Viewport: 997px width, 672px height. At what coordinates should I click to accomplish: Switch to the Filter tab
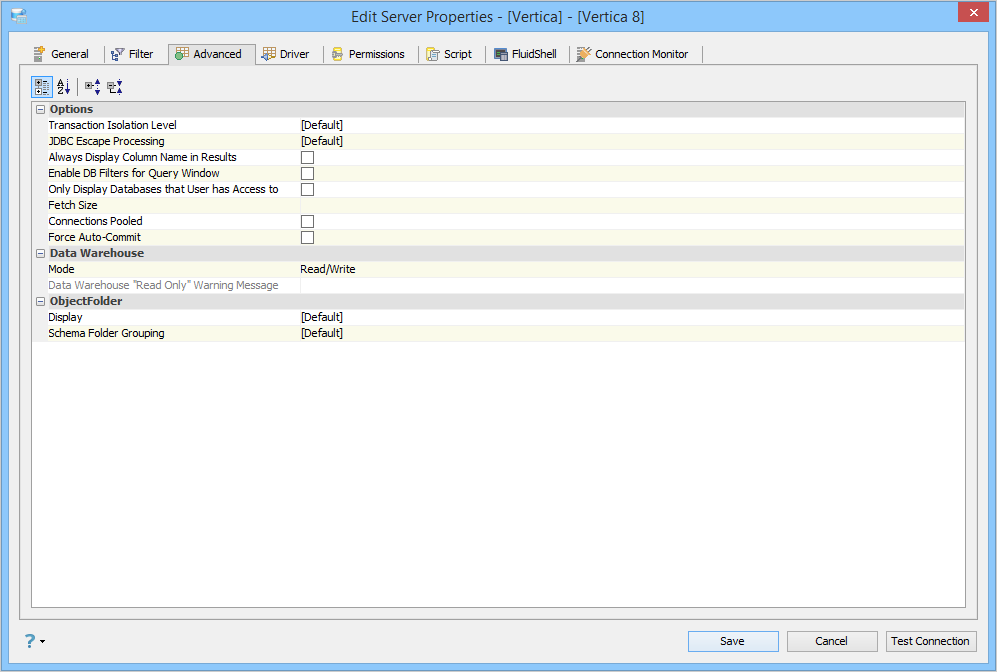132,54
